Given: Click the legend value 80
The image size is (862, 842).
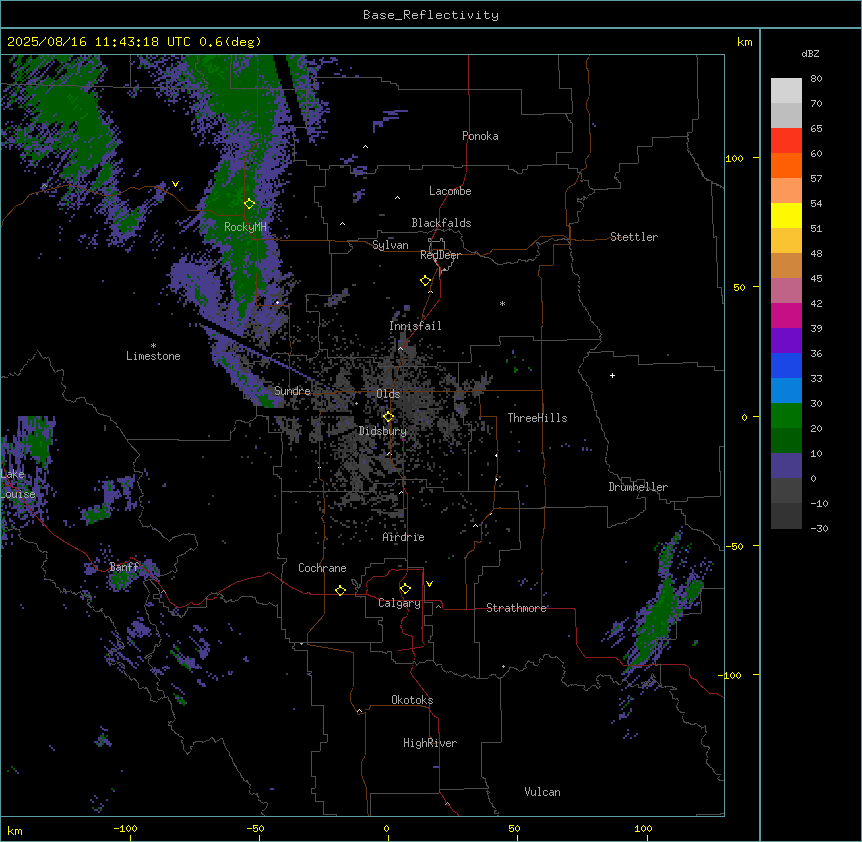Looking at the screenshot, I should (816, 79).
